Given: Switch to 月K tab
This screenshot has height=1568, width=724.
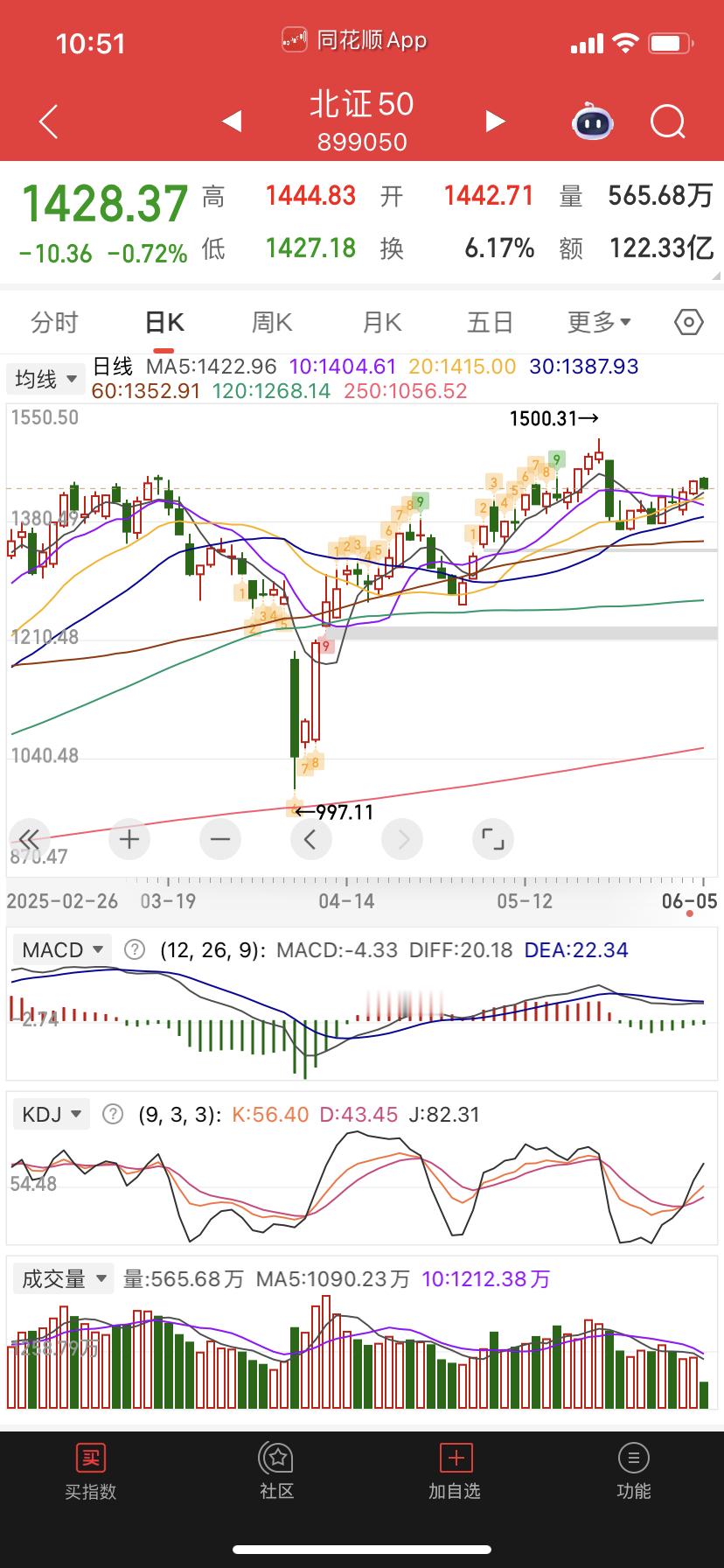Looking at the screenshot, I should 381,322.
